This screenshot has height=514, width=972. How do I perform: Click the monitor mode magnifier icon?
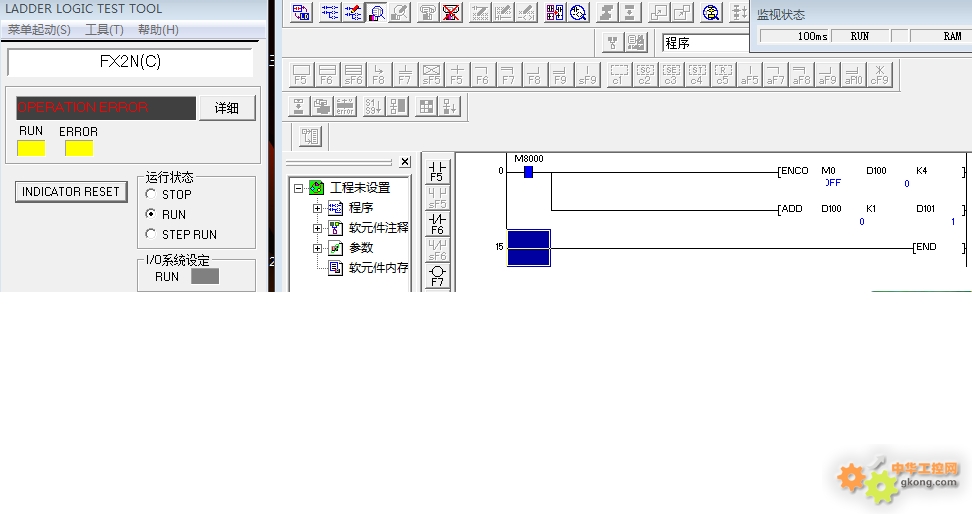pos(377,13)
